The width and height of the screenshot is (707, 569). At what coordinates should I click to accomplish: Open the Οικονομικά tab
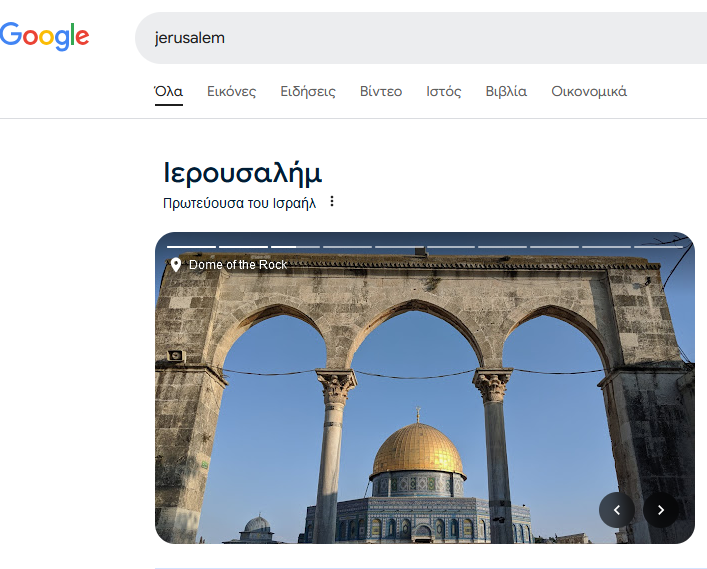[x=589, y=92]
